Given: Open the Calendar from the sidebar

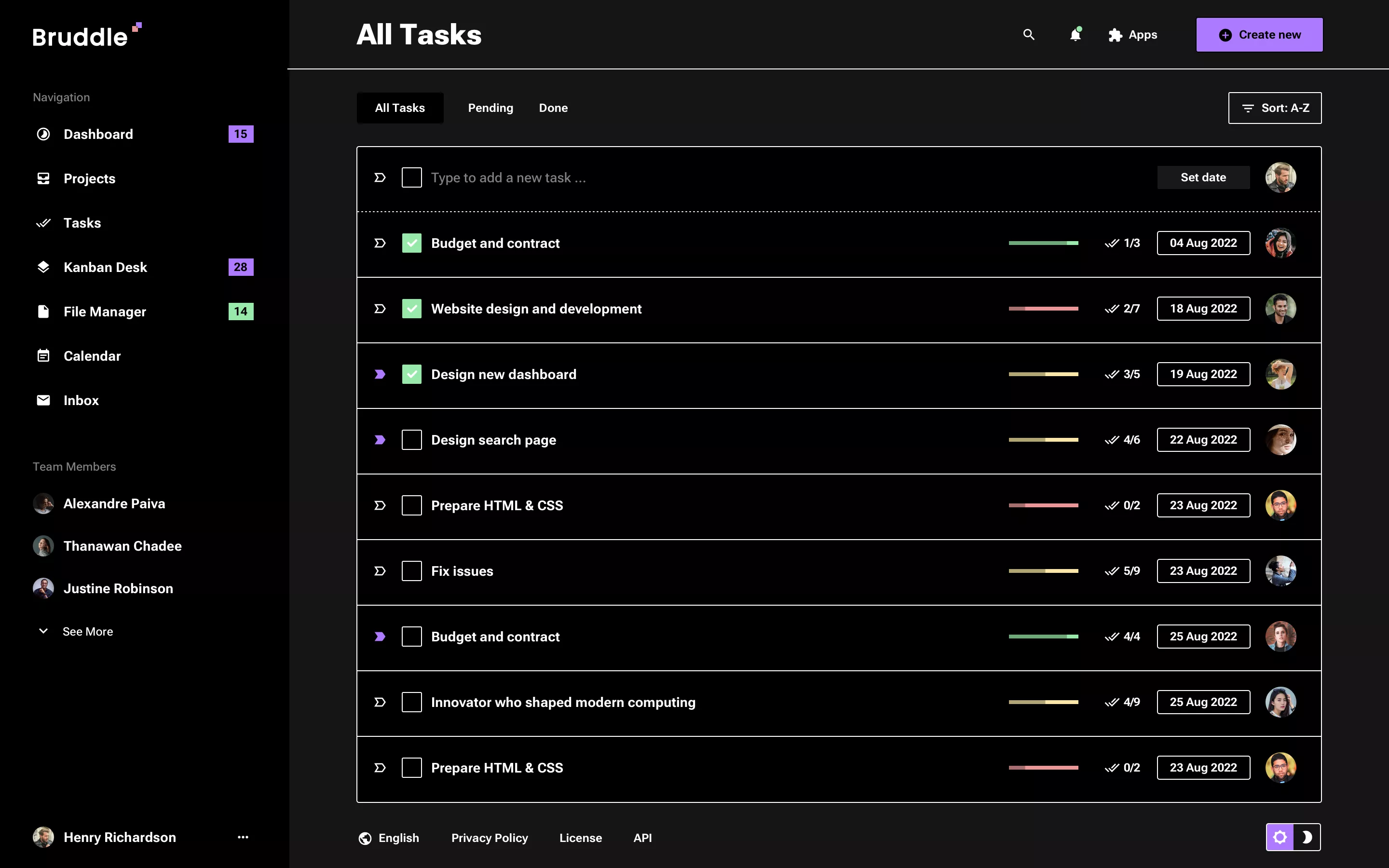Looking at the screenshot, I should click(93, 355).
